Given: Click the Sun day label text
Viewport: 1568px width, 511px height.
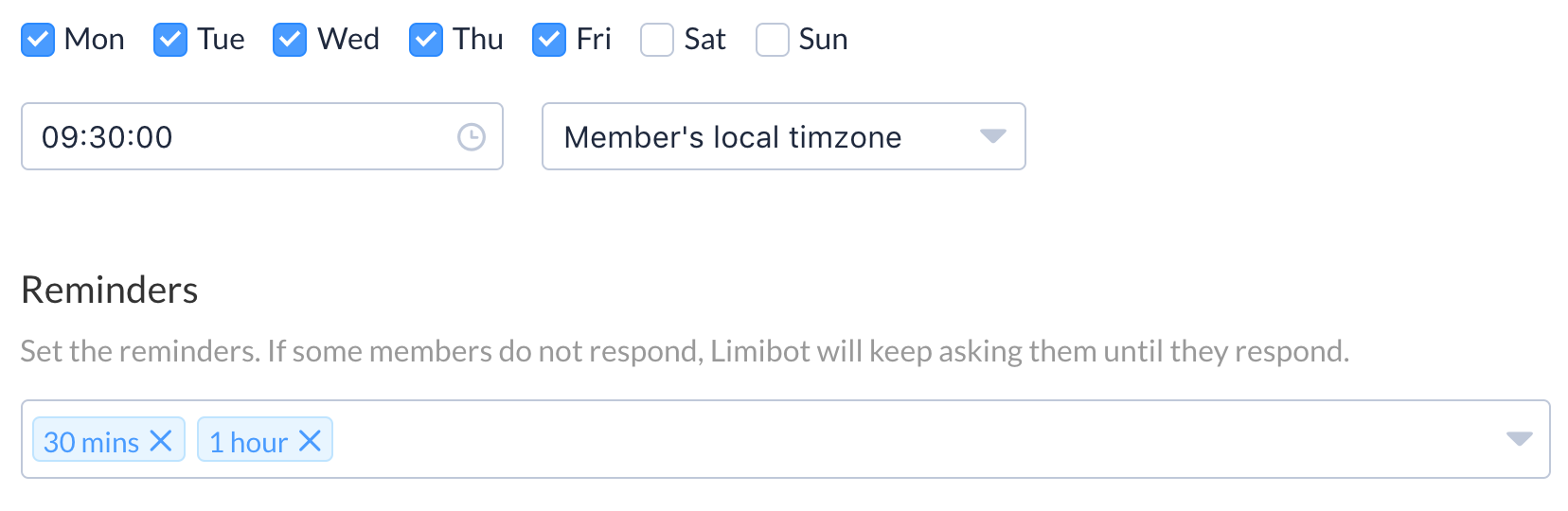Looking at the screenshot, I should click(823, 40).
